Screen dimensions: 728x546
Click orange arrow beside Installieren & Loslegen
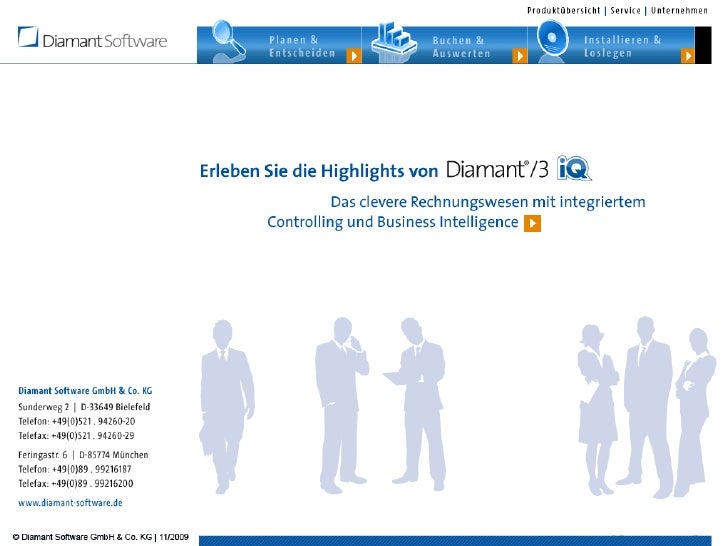tap(688, 56)
